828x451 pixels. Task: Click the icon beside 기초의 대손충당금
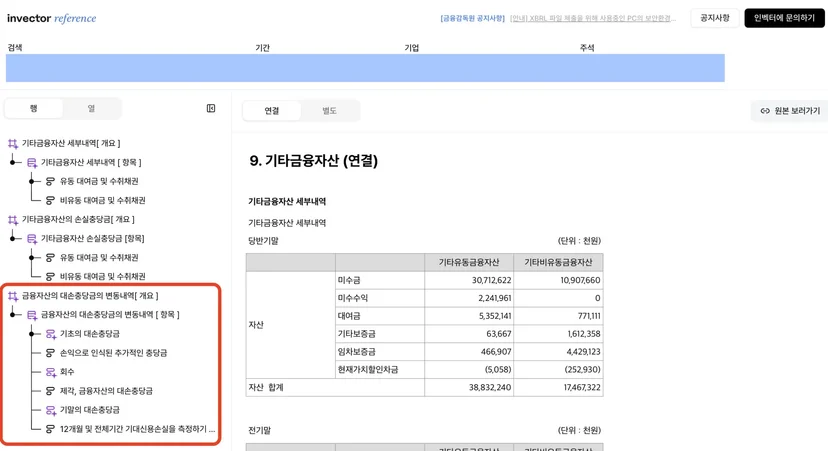51,334
